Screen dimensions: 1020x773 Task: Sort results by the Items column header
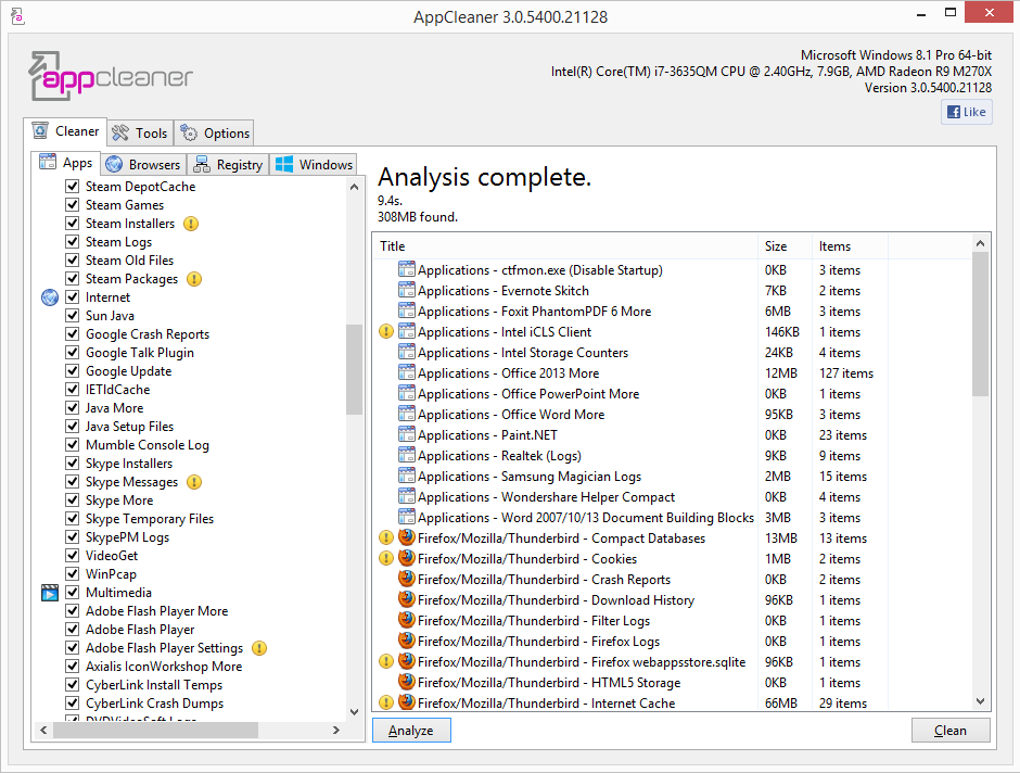(850, 247)
